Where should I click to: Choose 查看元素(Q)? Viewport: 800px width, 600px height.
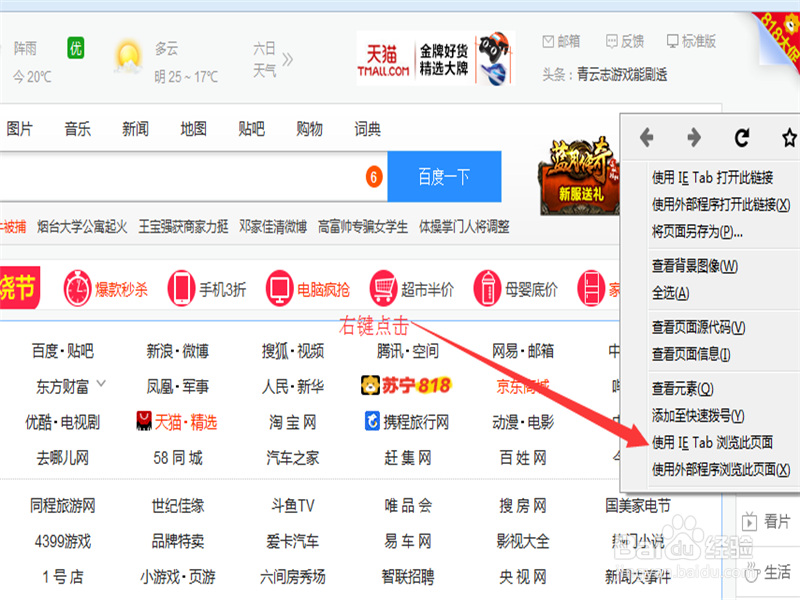click(x=682, y=388)
